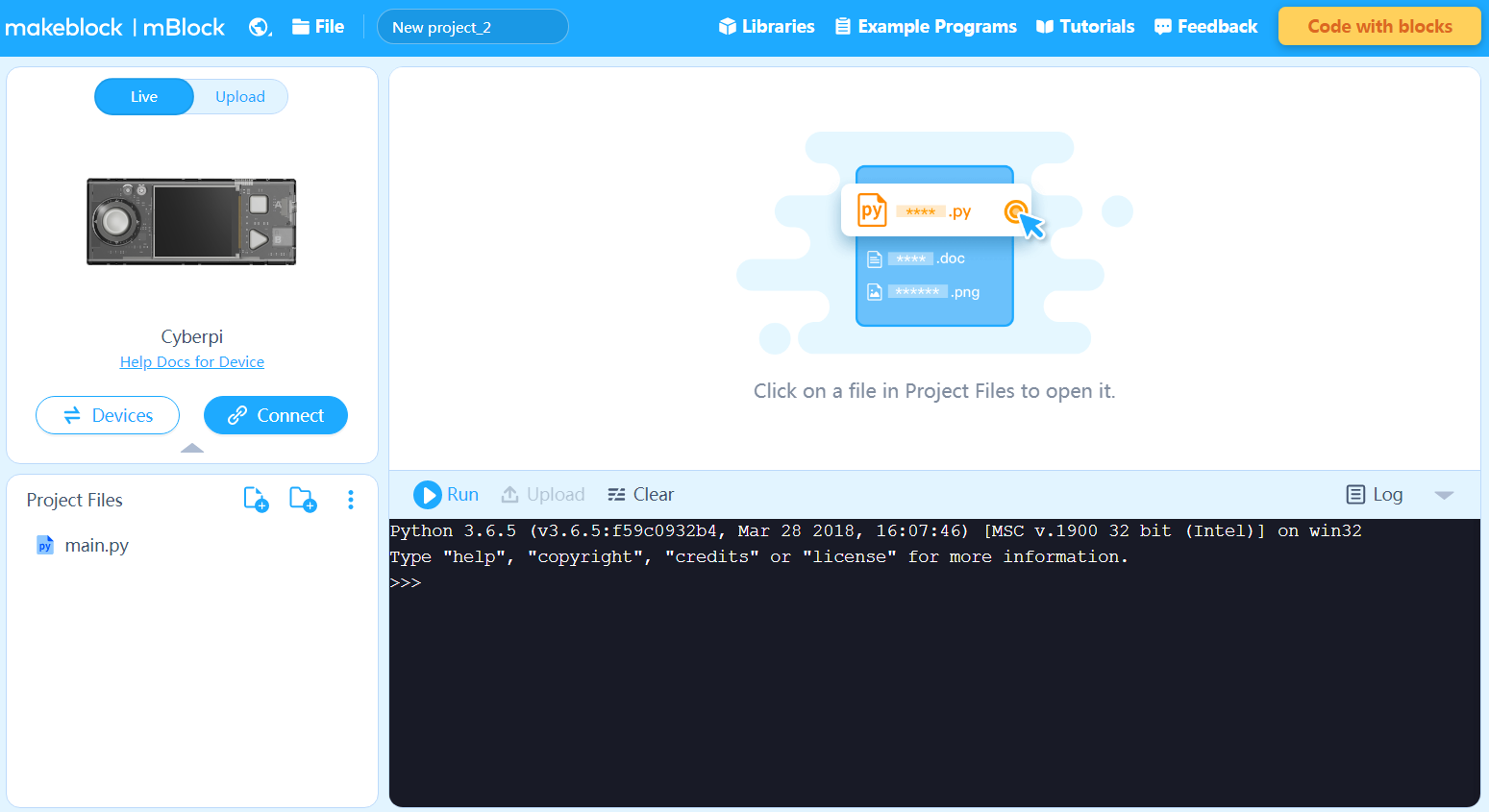Click the File folder icon
1489x812 pixels.
301,27
